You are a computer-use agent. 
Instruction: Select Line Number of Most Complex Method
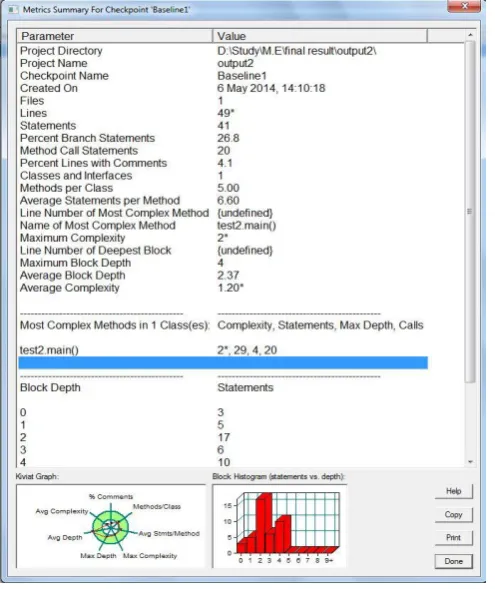223,213
